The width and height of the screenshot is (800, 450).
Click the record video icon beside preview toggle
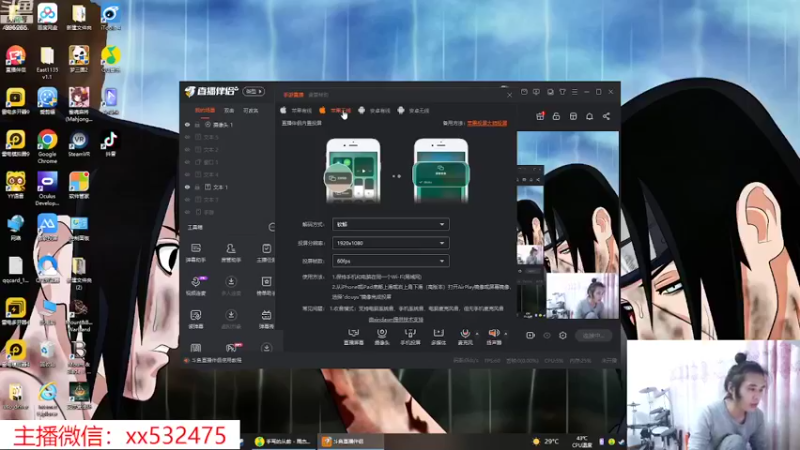530,335
